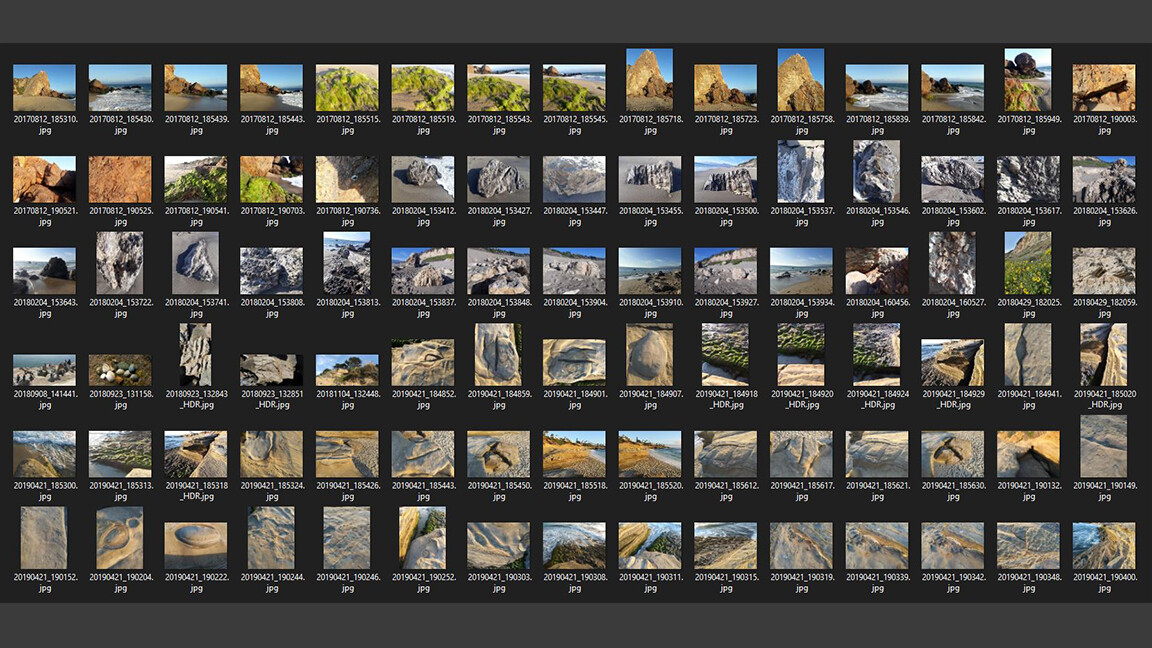
Task: Click thumbnail 20190421_184918_HDR.jpg
Action: [725, 354]
